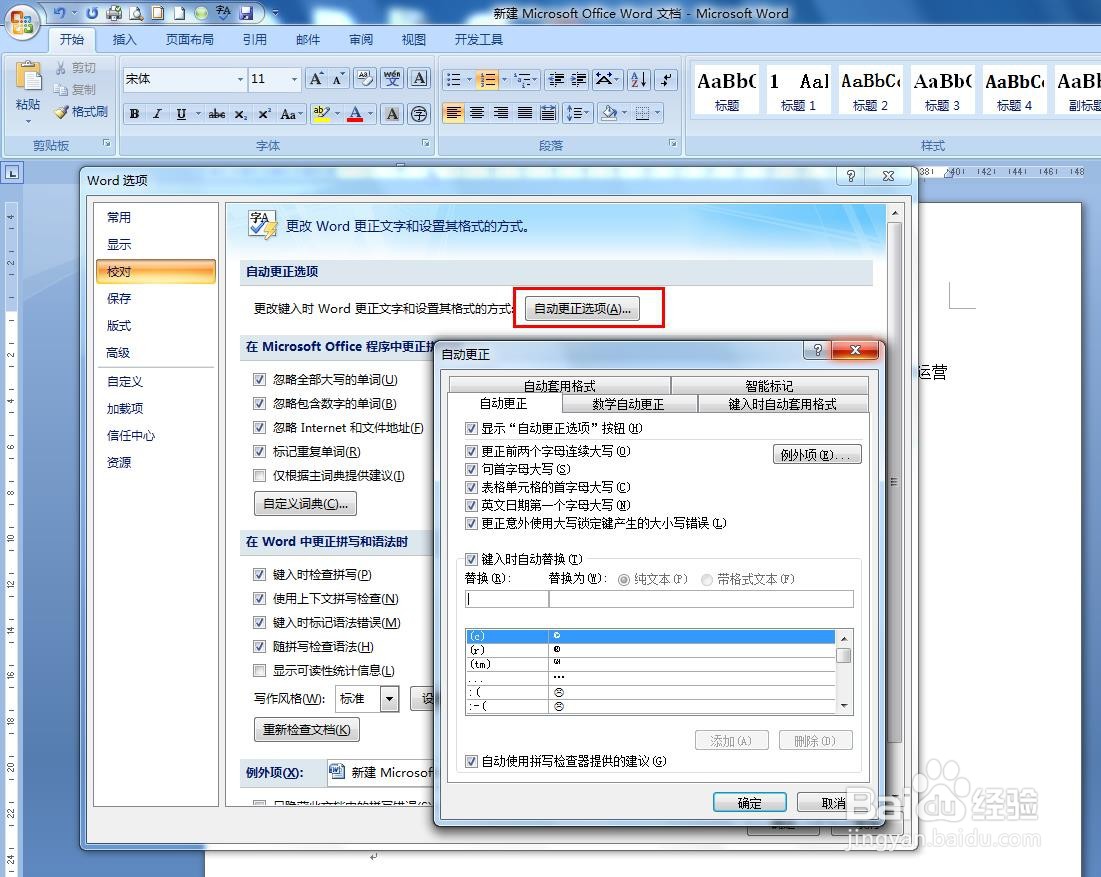Open the 审阅 ribbon tab
The image size is (1101, 877).
click(361, 39)
